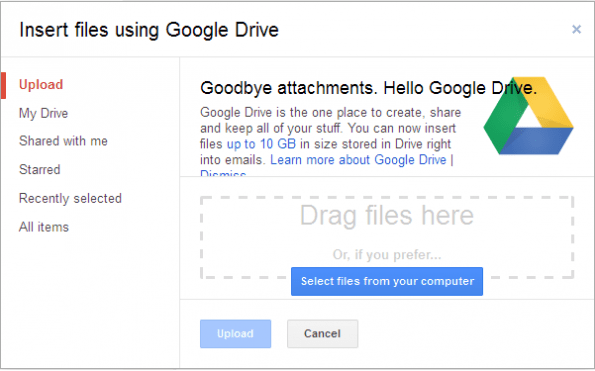This screenshot has height=371, width=595.
Task: Click the blue Upload button
Action: coord(235,334)
